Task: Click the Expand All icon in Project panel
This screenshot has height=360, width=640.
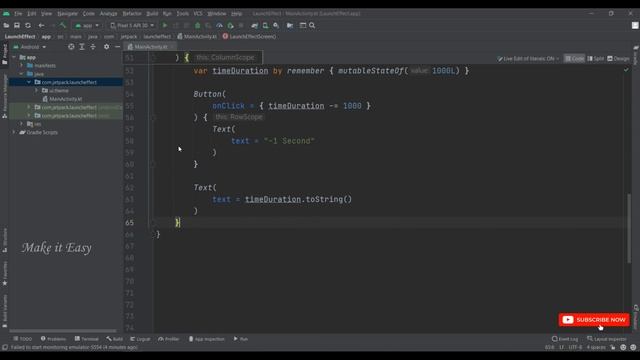Action: click(x=82, y=47)
